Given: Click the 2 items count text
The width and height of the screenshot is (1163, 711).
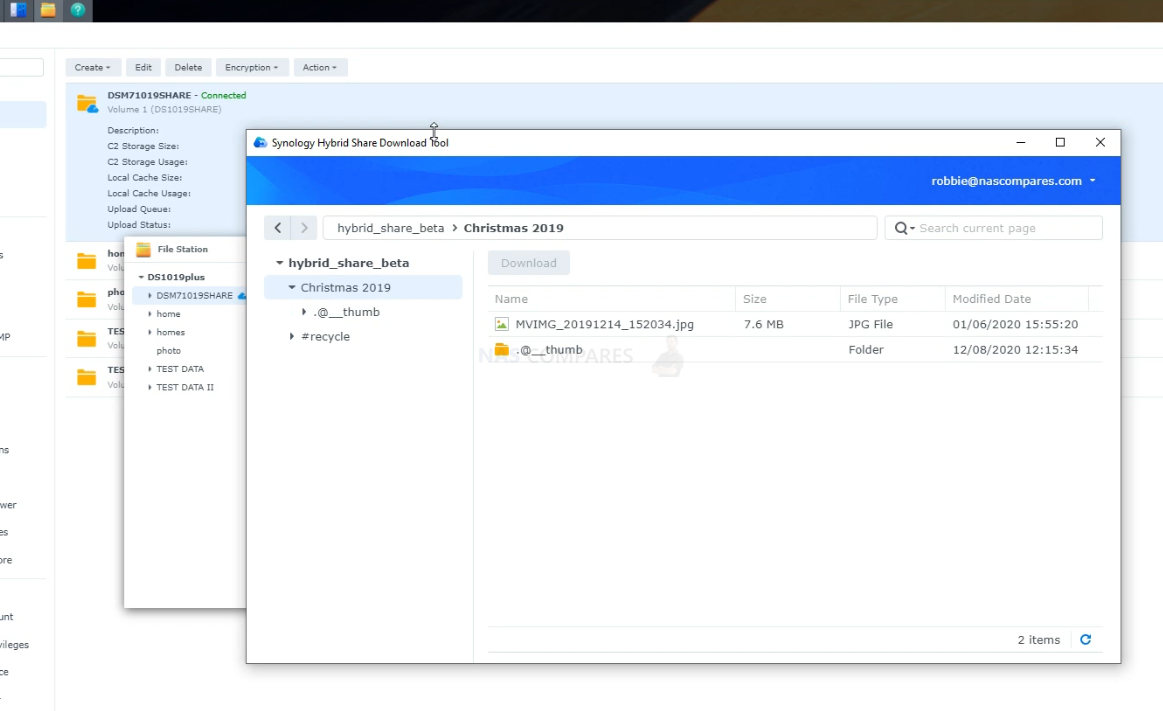Looking at the screenshot, I should tap(1038, 640).
